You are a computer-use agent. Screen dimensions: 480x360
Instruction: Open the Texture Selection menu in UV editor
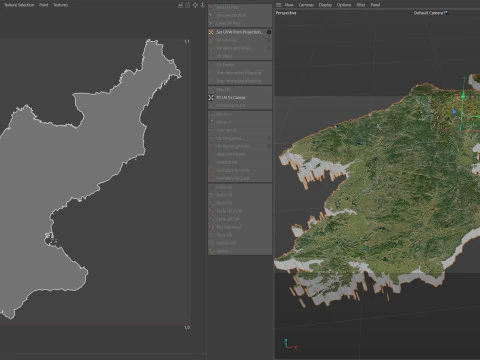pos(19,5)
